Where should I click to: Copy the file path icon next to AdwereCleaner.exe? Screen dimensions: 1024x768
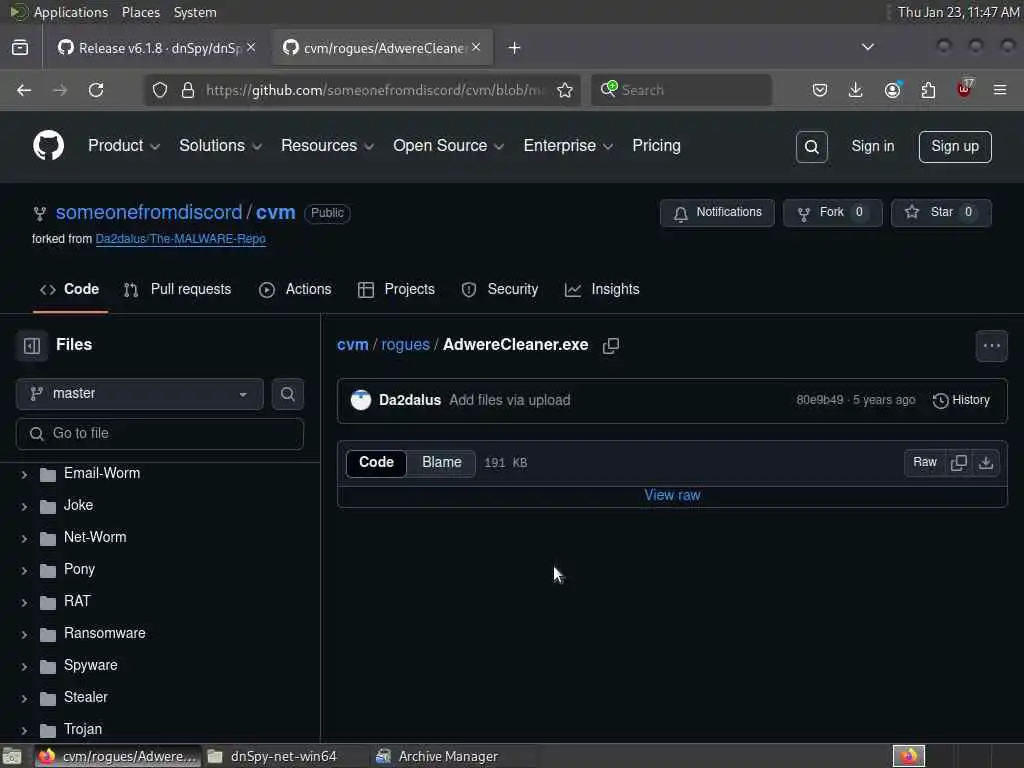click(611, 345)
